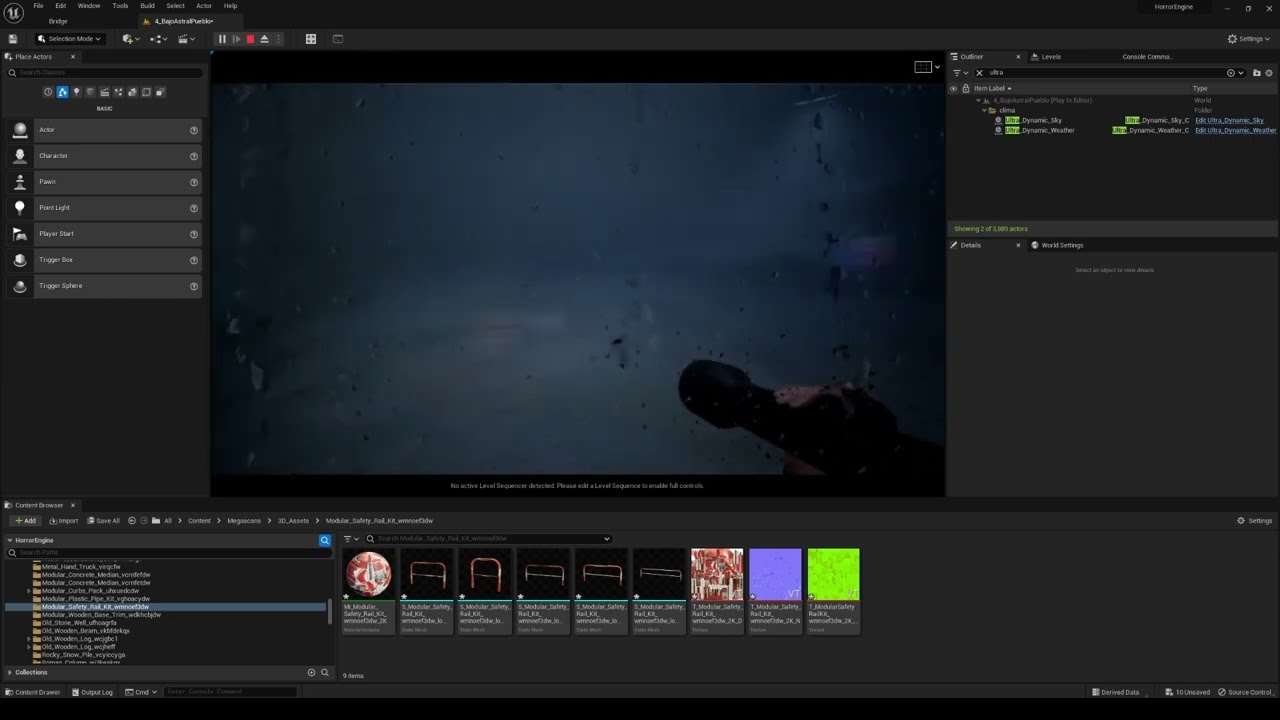Switch to the Console Commands tab
This screenshot has width=1280, height=720.
[1147, 57]
